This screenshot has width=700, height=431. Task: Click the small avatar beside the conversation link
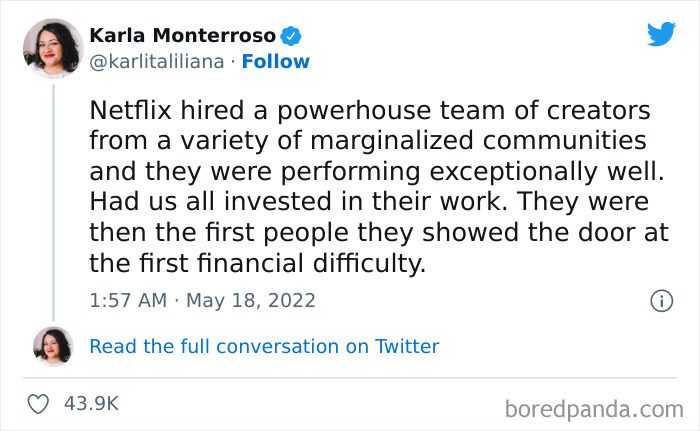[x=52, y=346]
